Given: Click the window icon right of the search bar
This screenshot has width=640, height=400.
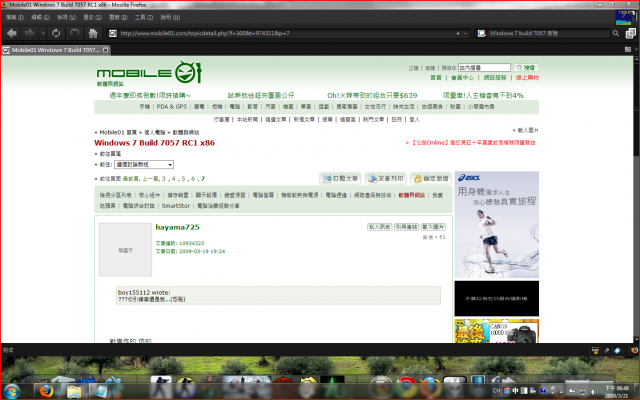Looking at the screenshot, I should click(630, 33).
